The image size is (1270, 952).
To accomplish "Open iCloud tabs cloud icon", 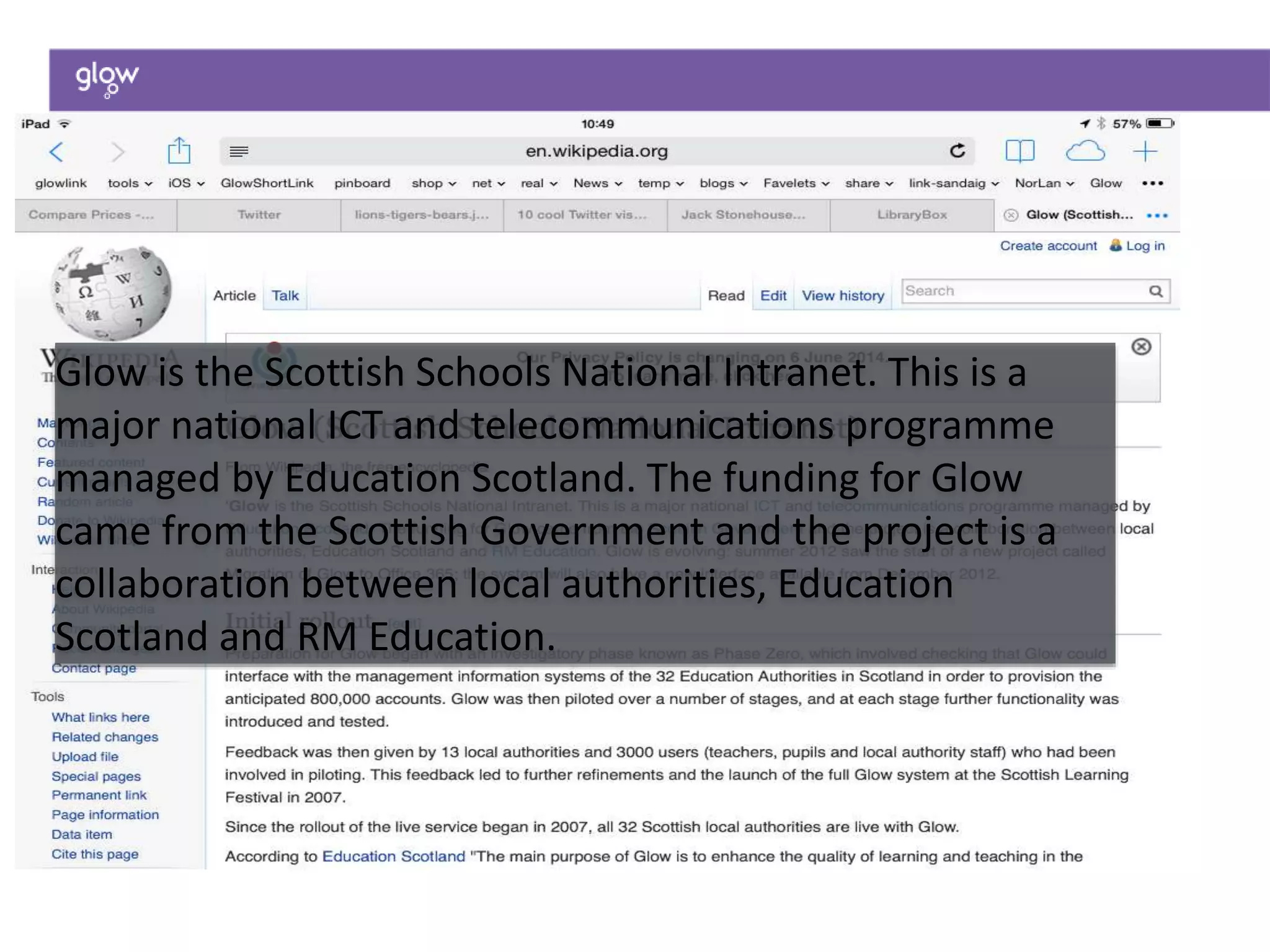I will click(x=1085, y=151).
